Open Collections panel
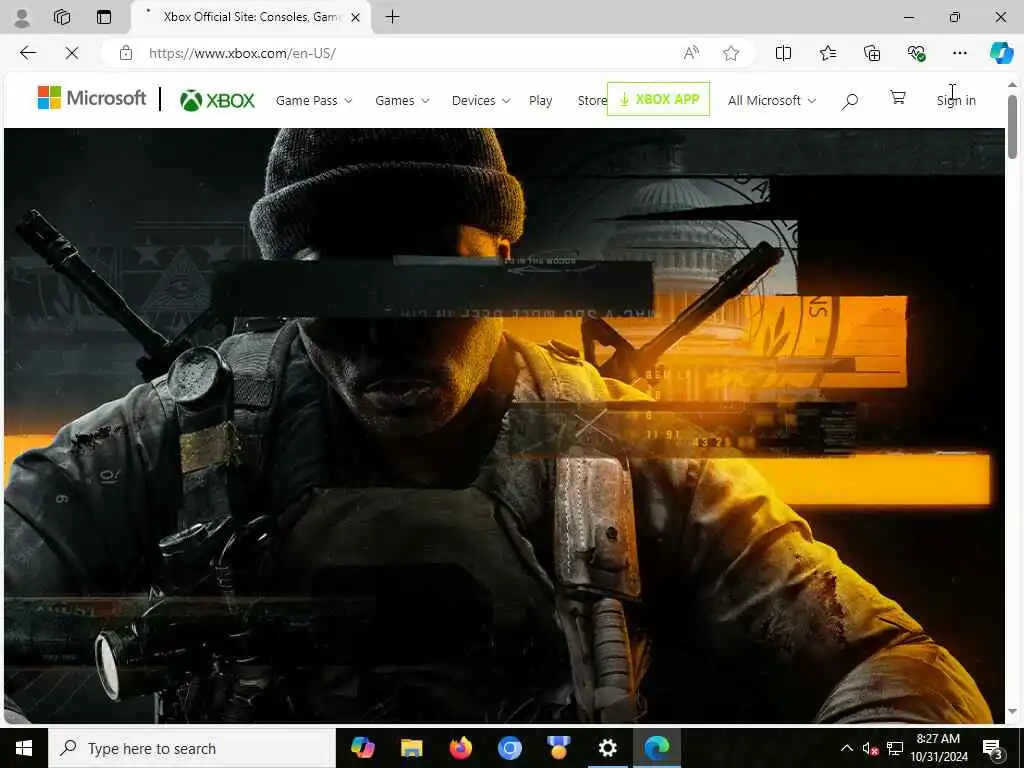This screenshot has width=1024, height=768. (x=872, y=53)
